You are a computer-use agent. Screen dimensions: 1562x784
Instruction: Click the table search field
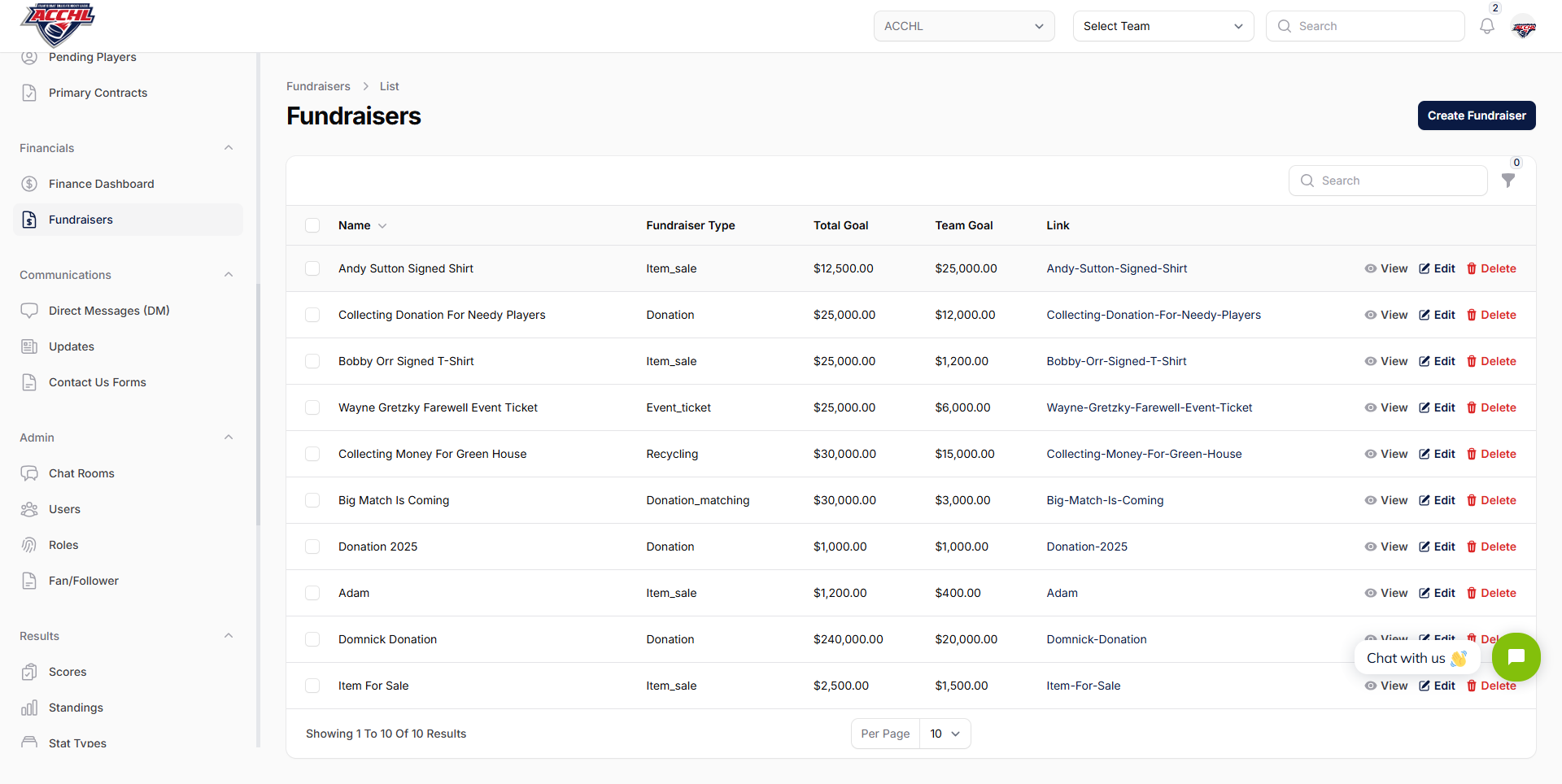point(1388,181)
